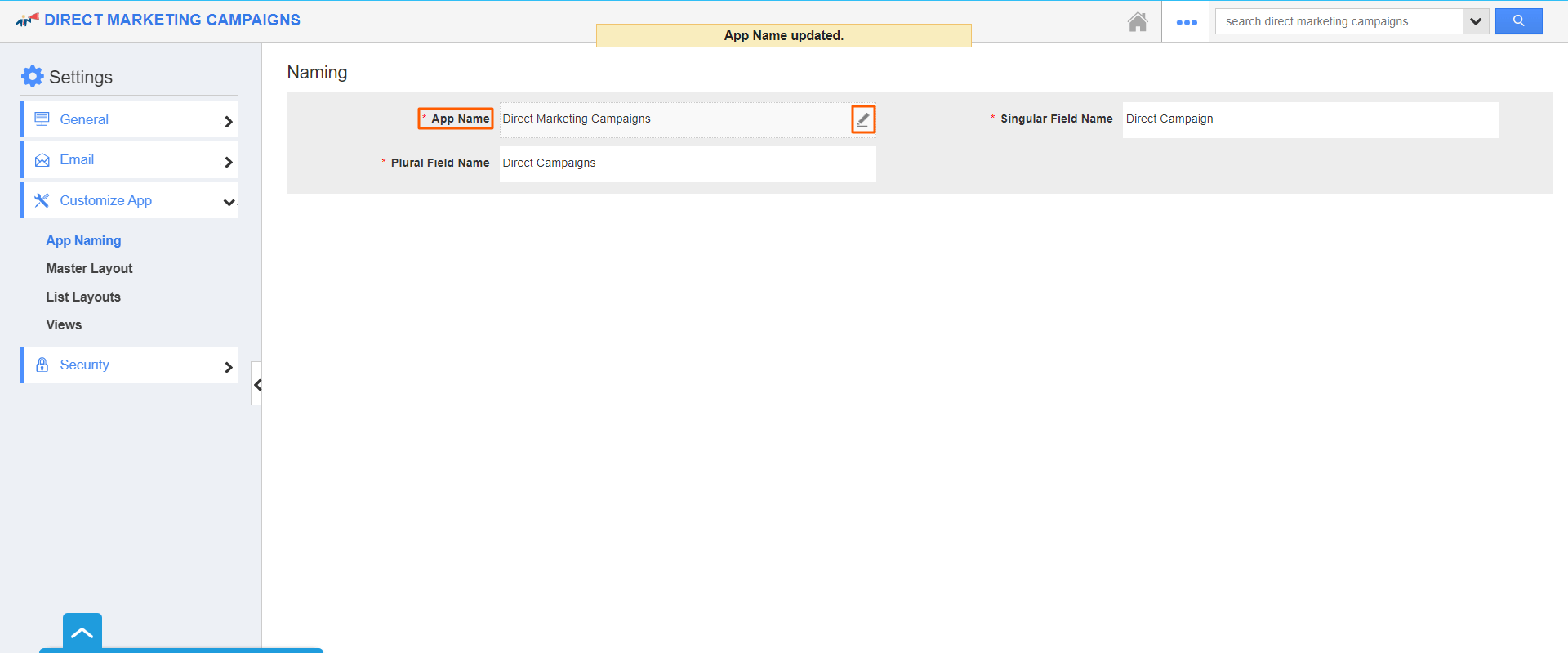
Task: Collapse the Customize App chevron
Action: [229, 202]
